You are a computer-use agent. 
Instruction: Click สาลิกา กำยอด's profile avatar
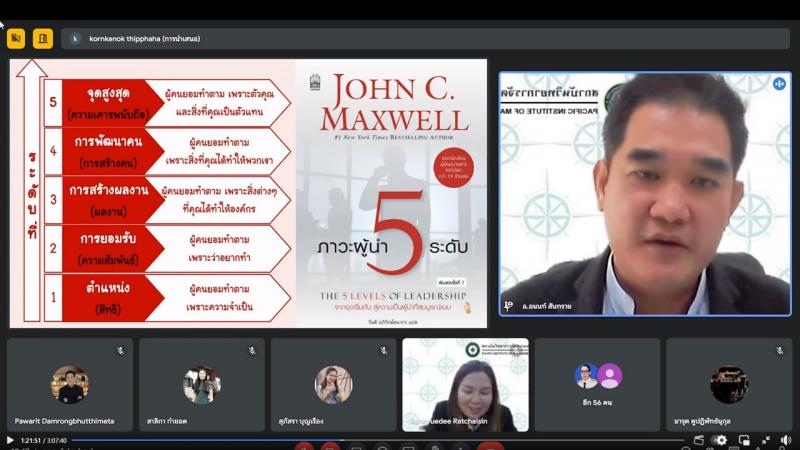click(x=202, y=385)
